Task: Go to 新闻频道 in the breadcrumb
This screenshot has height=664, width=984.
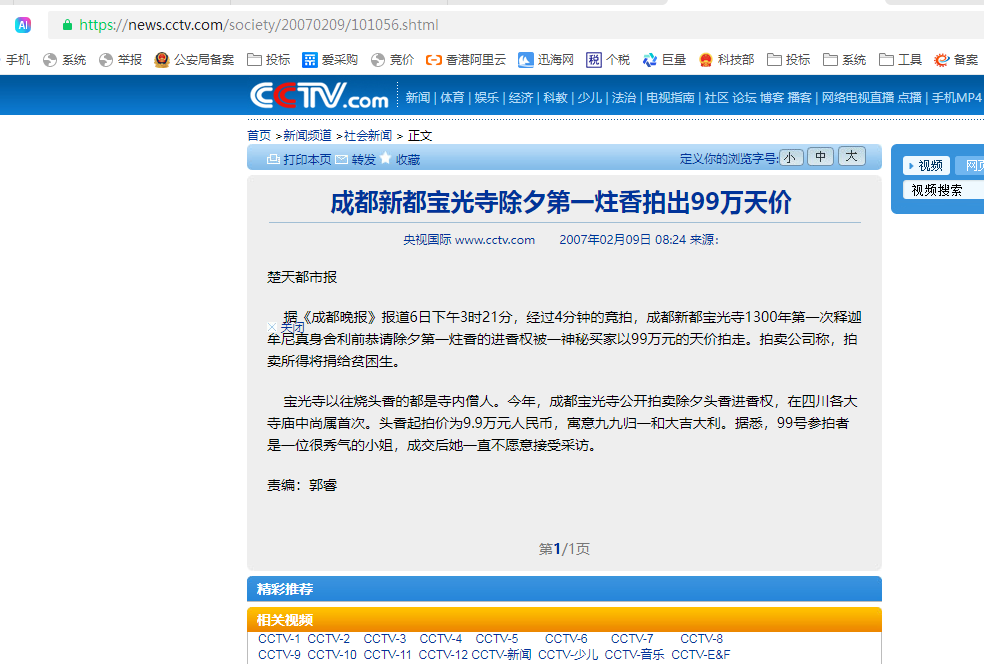Action: [x=307, y=136]
